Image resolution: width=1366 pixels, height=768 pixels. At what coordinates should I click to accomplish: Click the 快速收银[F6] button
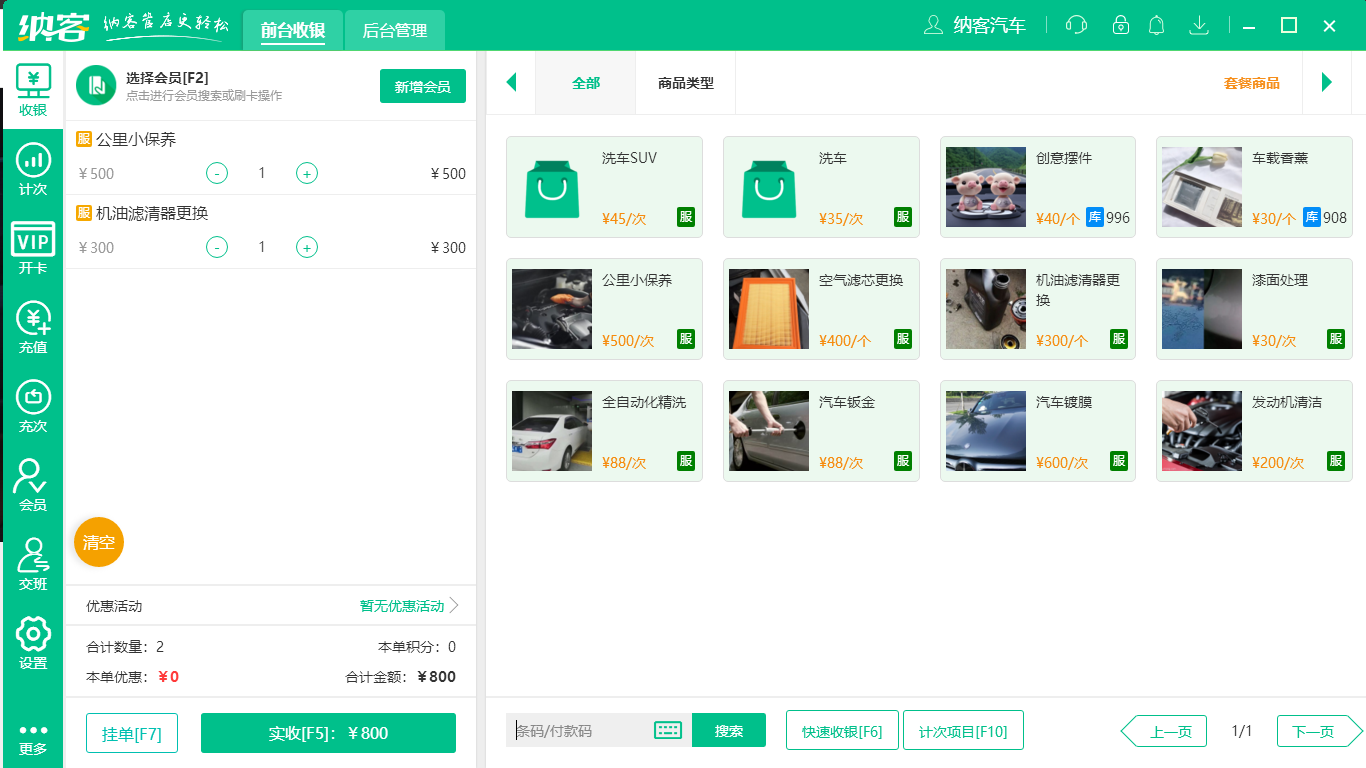tap(842, 730)
